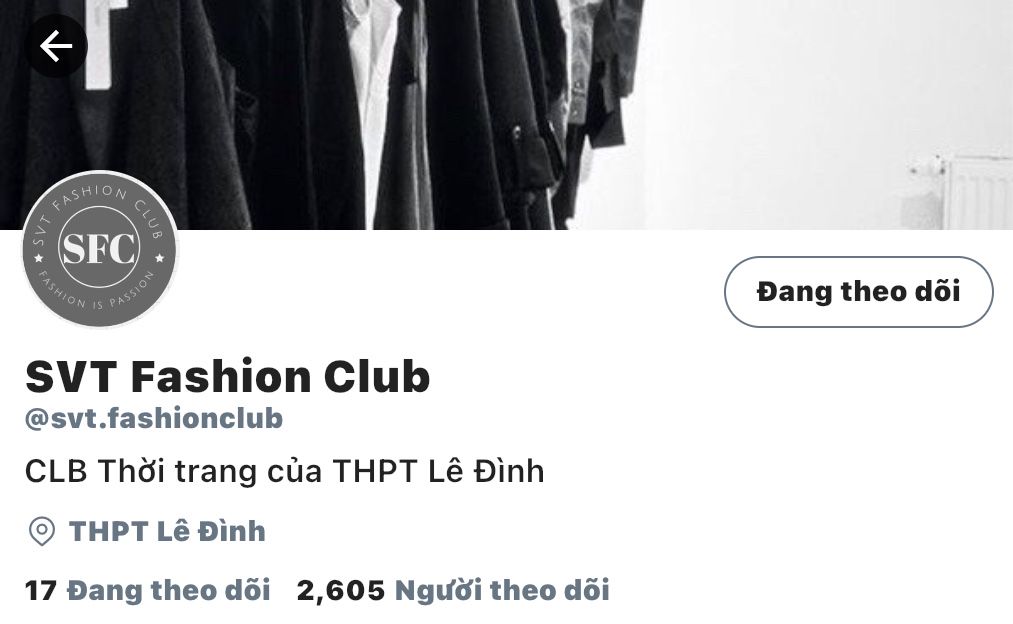Click the 2,605 follower count number
Viewport: 1013px width, 624px height.
(x=340, y=590)
